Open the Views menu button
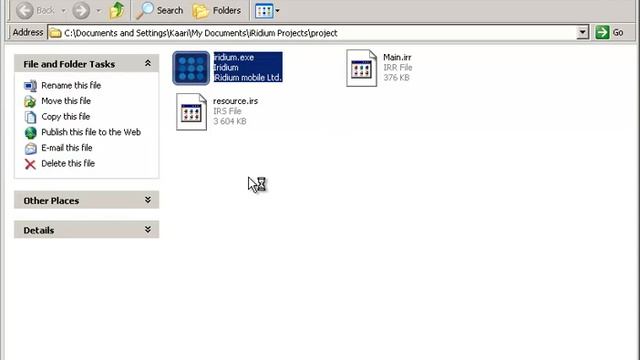 (267, 11)
